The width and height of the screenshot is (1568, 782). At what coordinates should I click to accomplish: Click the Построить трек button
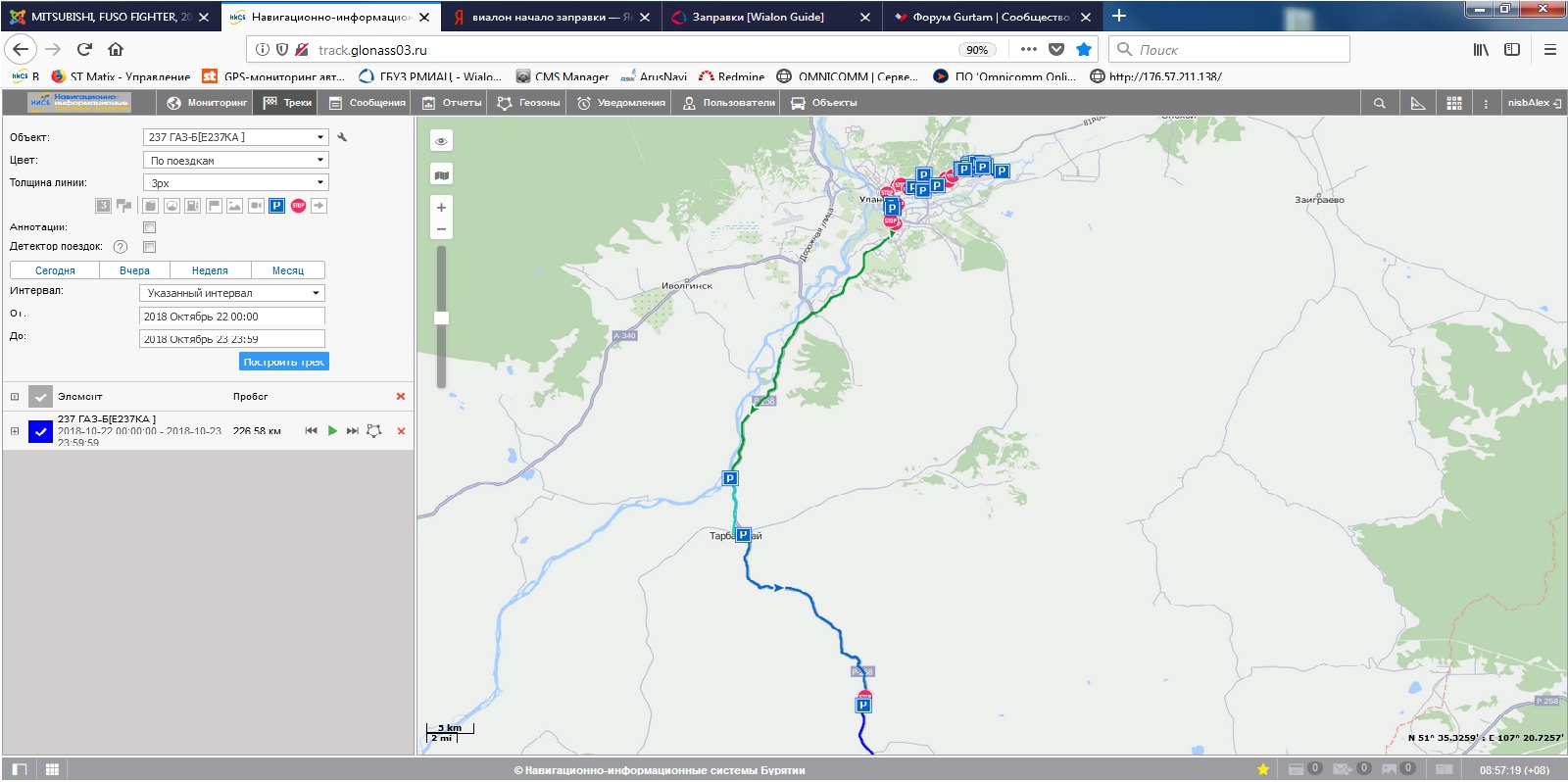(283, 362)
